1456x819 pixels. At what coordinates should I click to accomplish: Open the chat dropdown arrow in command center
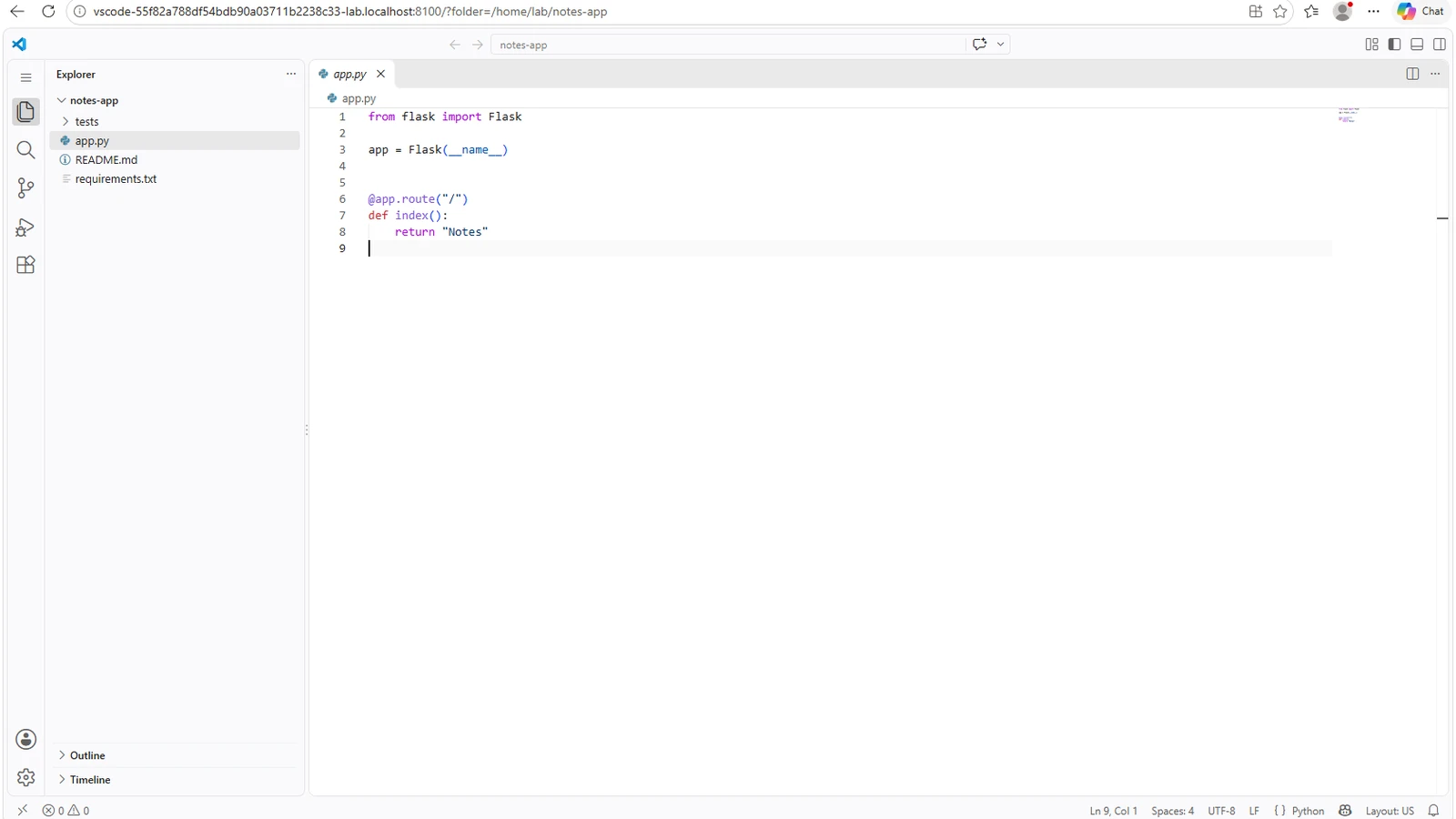coord(1000,44)
